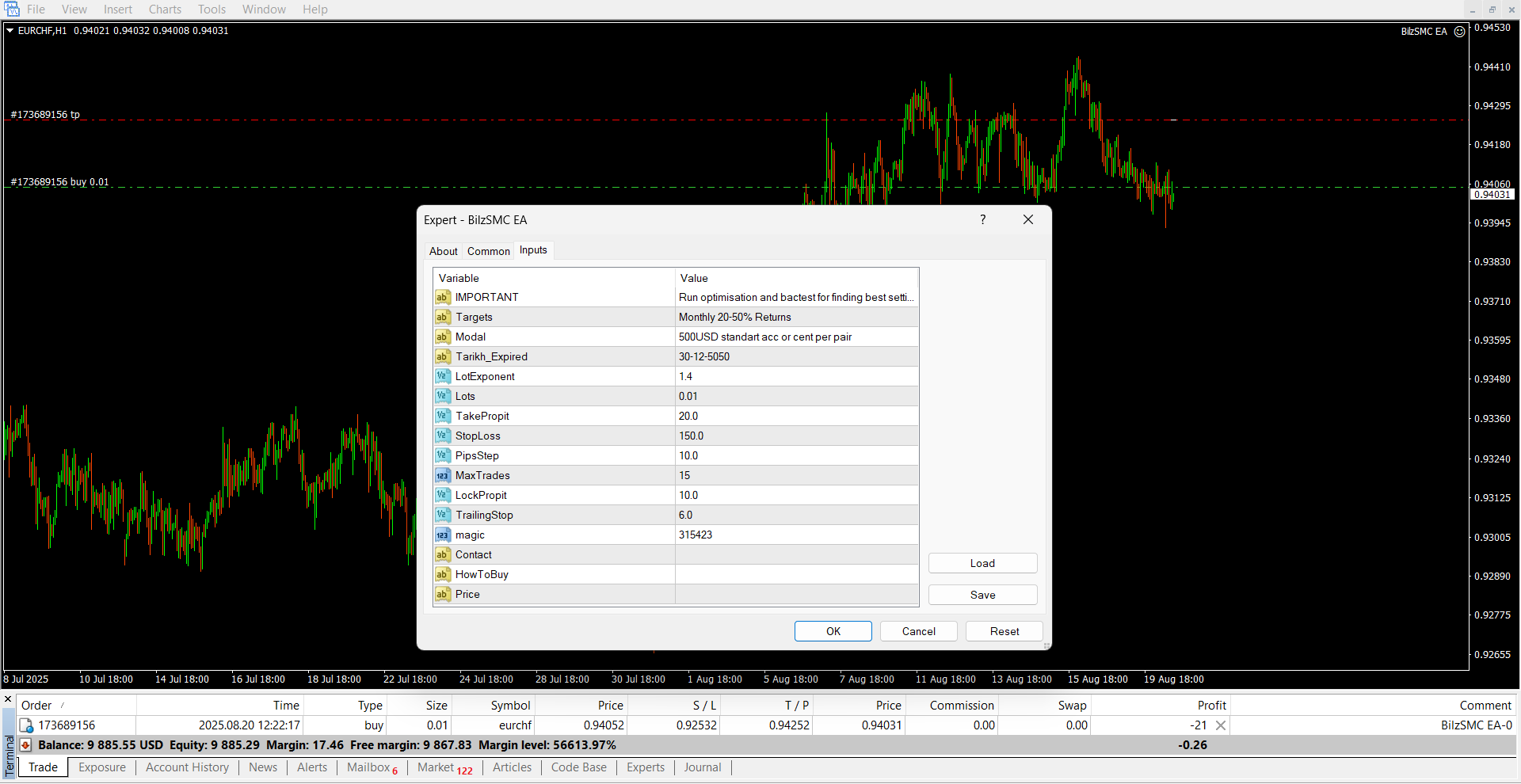Viewport: 1521px width, 784px height.
Task: Open the Charts menu
Action: coord(165,10)
